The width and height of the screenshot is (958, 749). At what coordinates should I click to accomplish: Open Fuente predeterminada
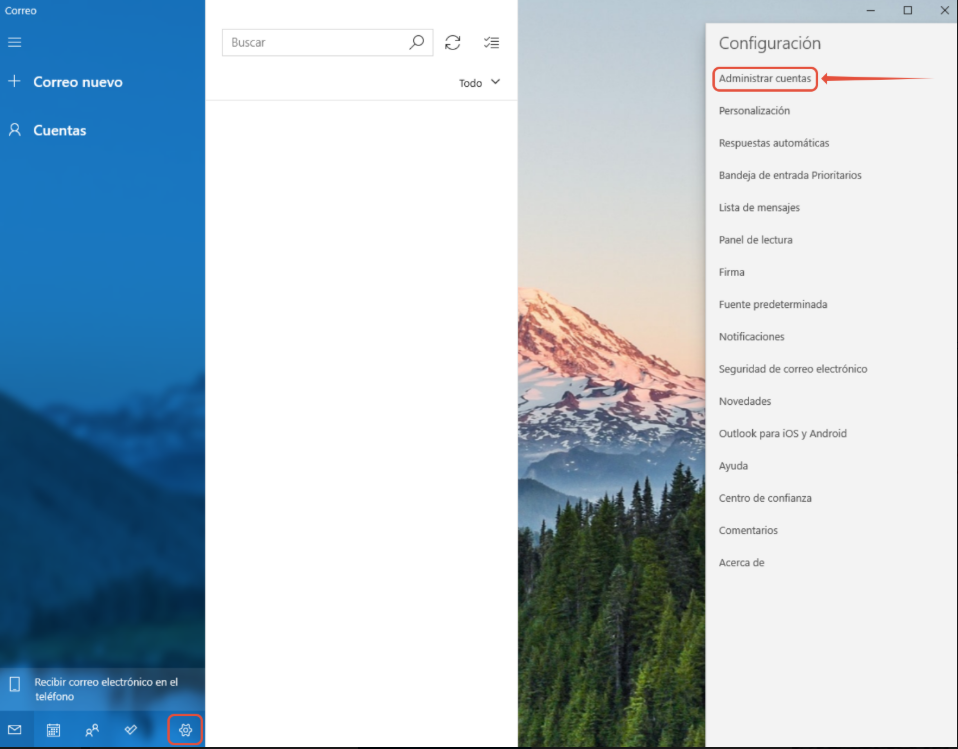pos(773,304)
